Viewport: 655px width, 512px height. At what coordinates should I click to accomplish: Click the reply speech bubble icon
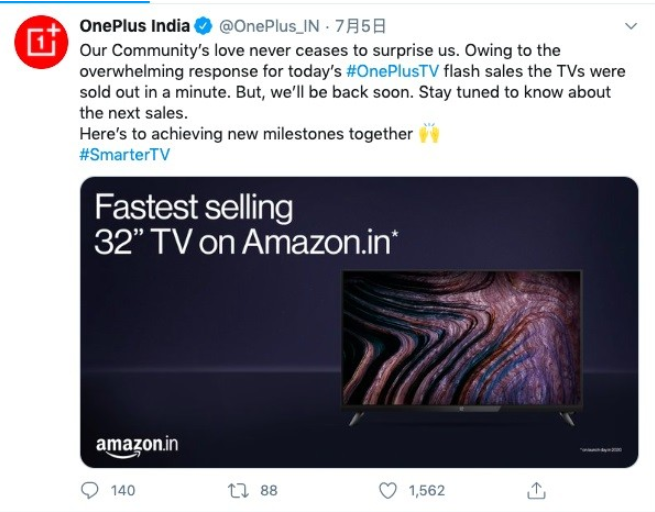point(89,490)
